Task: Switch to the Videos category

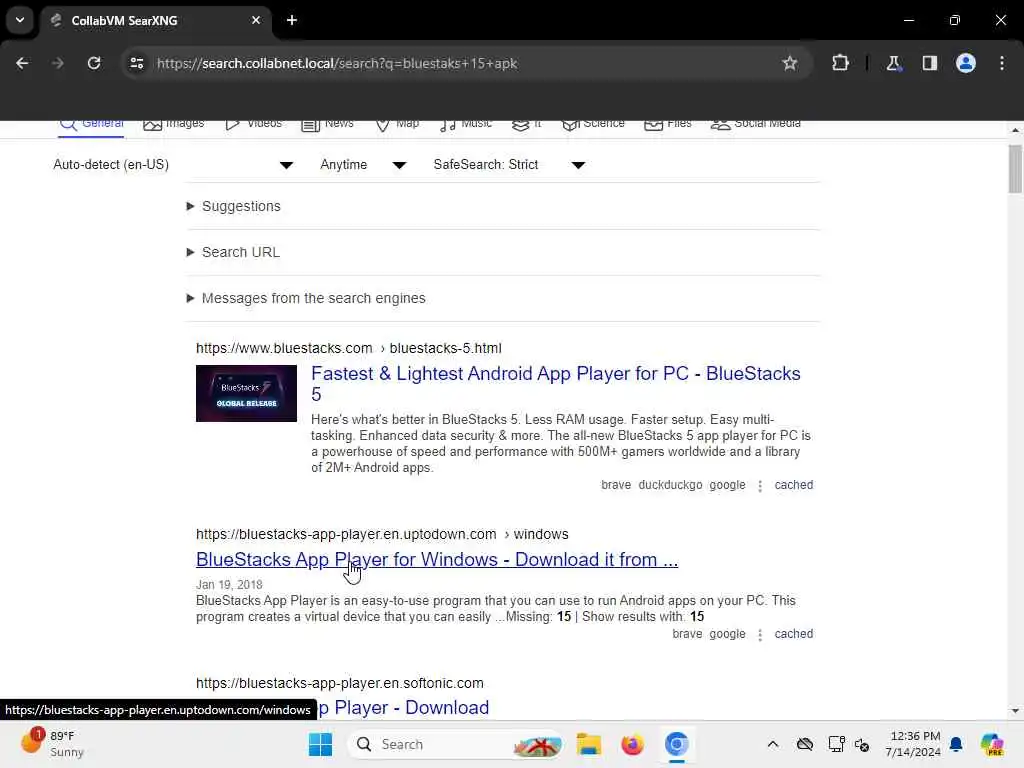Action: pyautogui.click(x=253, y=124)
